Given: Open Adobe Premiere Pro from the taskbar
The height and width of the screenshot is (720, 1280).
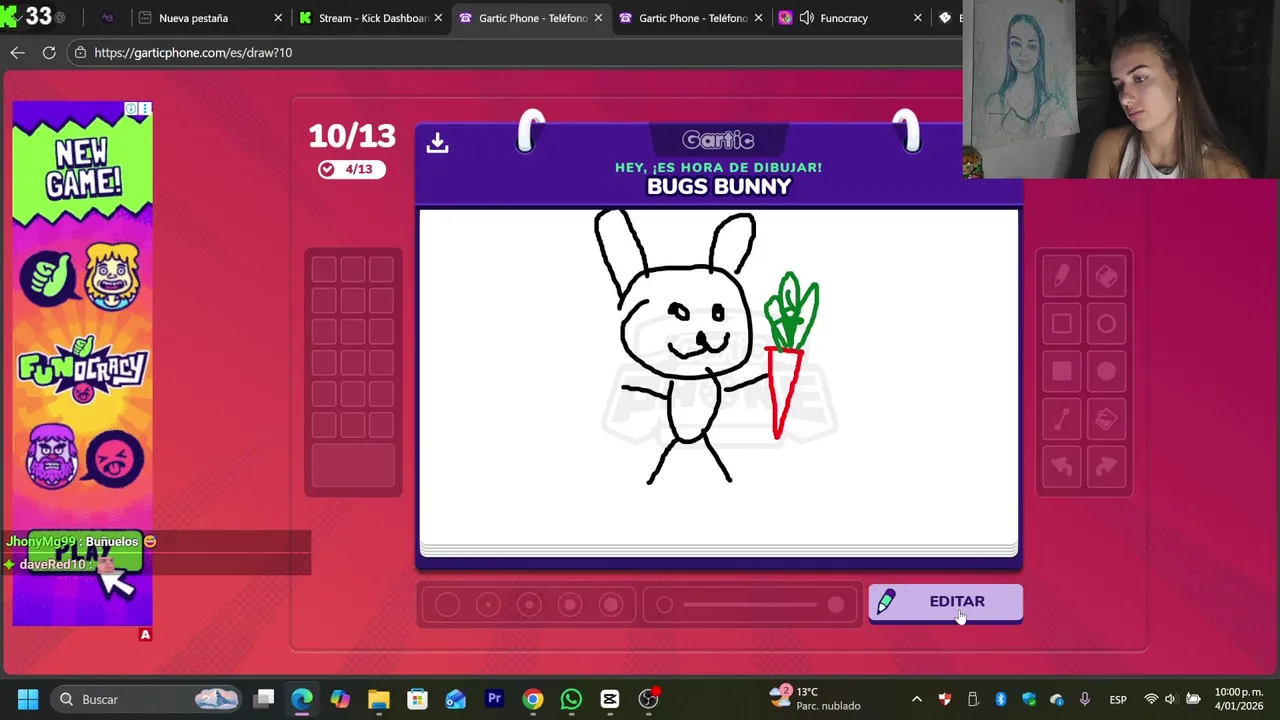Looking at the screenshot, I should pos(494,699).
